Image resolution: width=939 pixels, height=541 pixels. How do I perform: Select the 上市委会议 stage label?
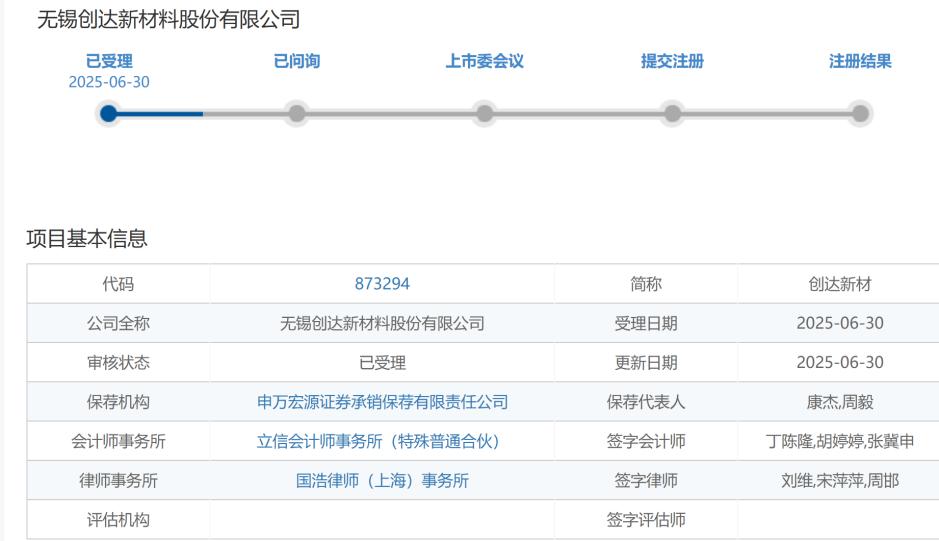484,61
